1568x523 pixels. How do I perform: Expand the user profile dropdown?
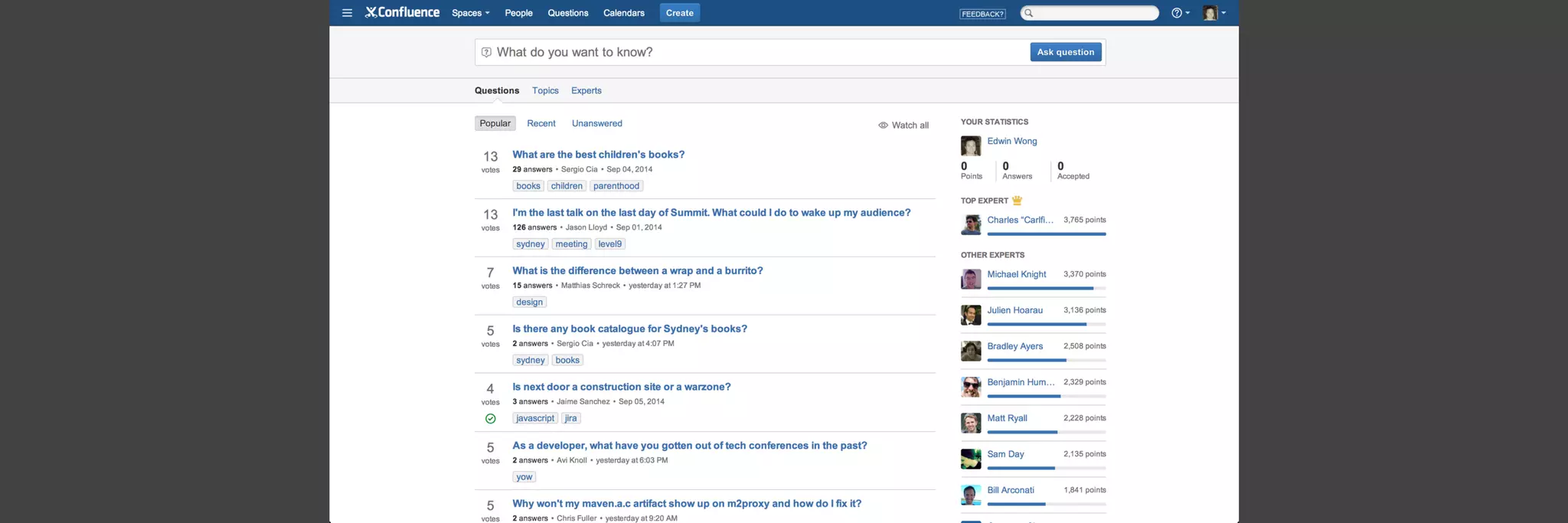1214,13
